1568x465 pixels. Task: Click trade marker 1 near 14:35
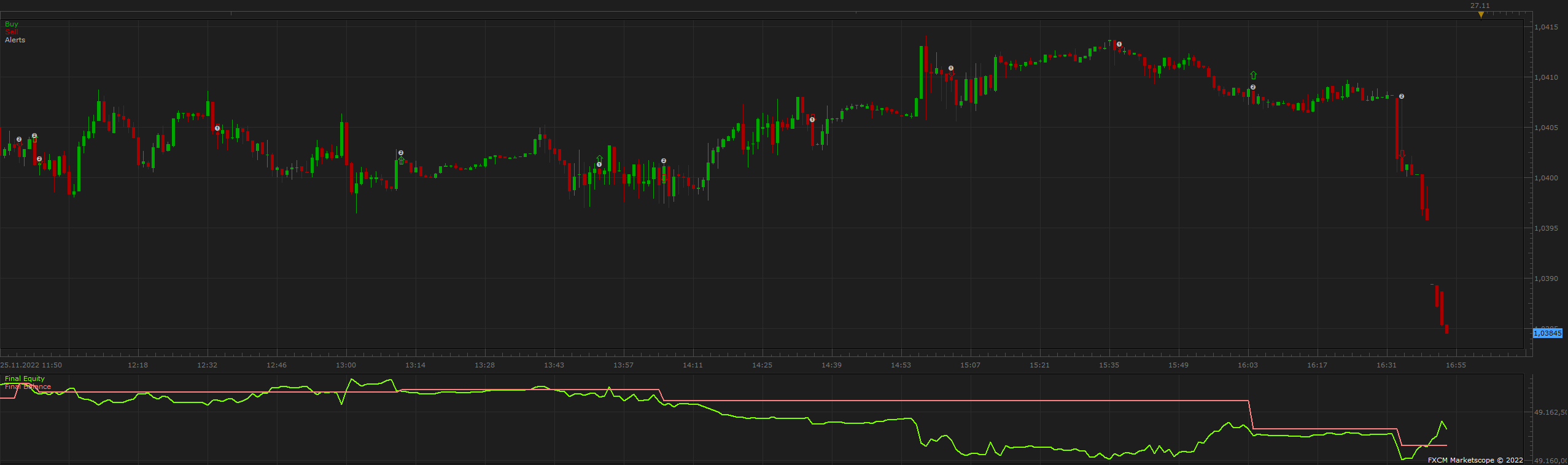[x=812, y=120]
